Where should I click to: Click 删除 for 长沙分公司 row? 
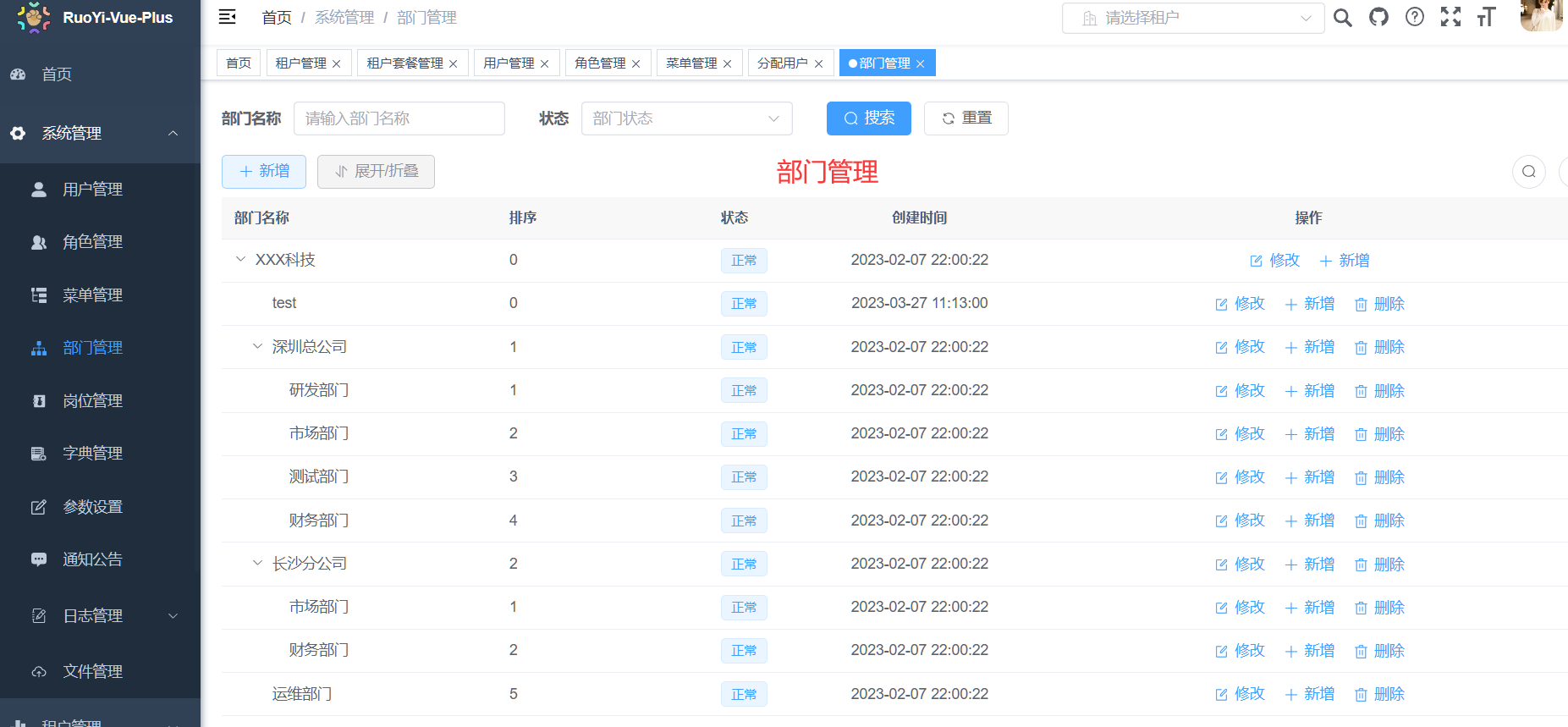(1379, 565)
